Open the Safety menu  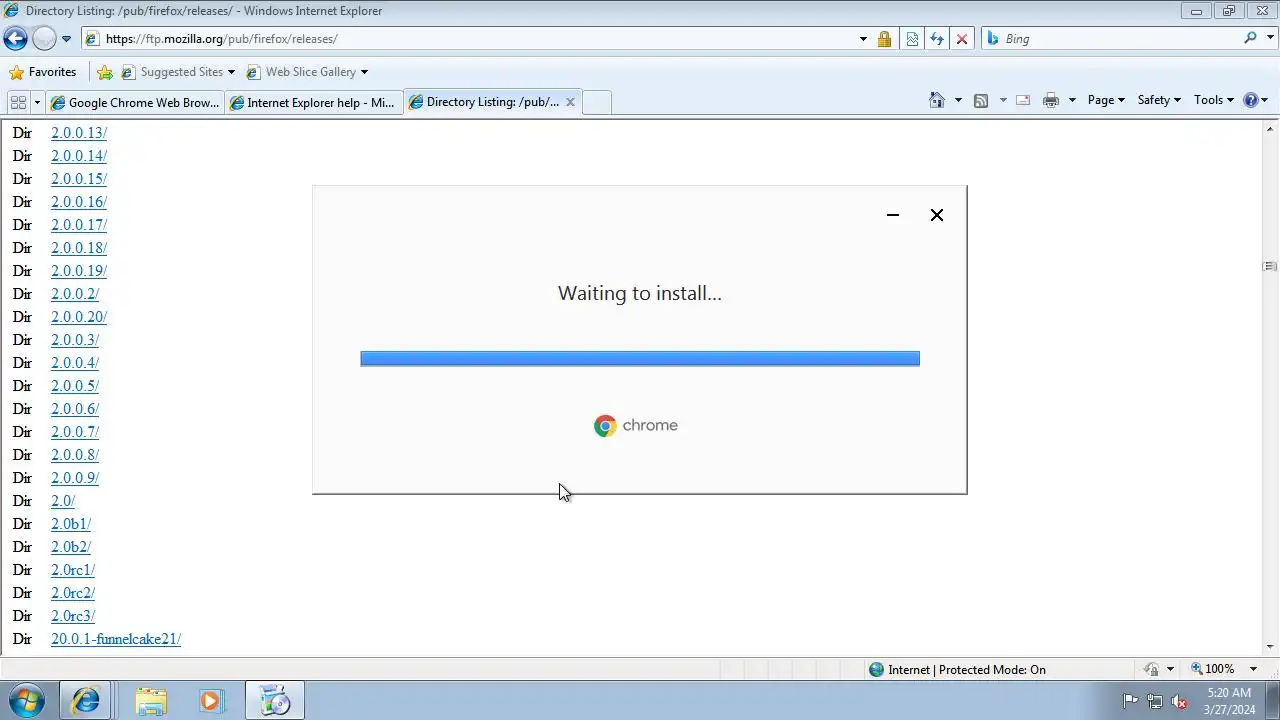1159,100
